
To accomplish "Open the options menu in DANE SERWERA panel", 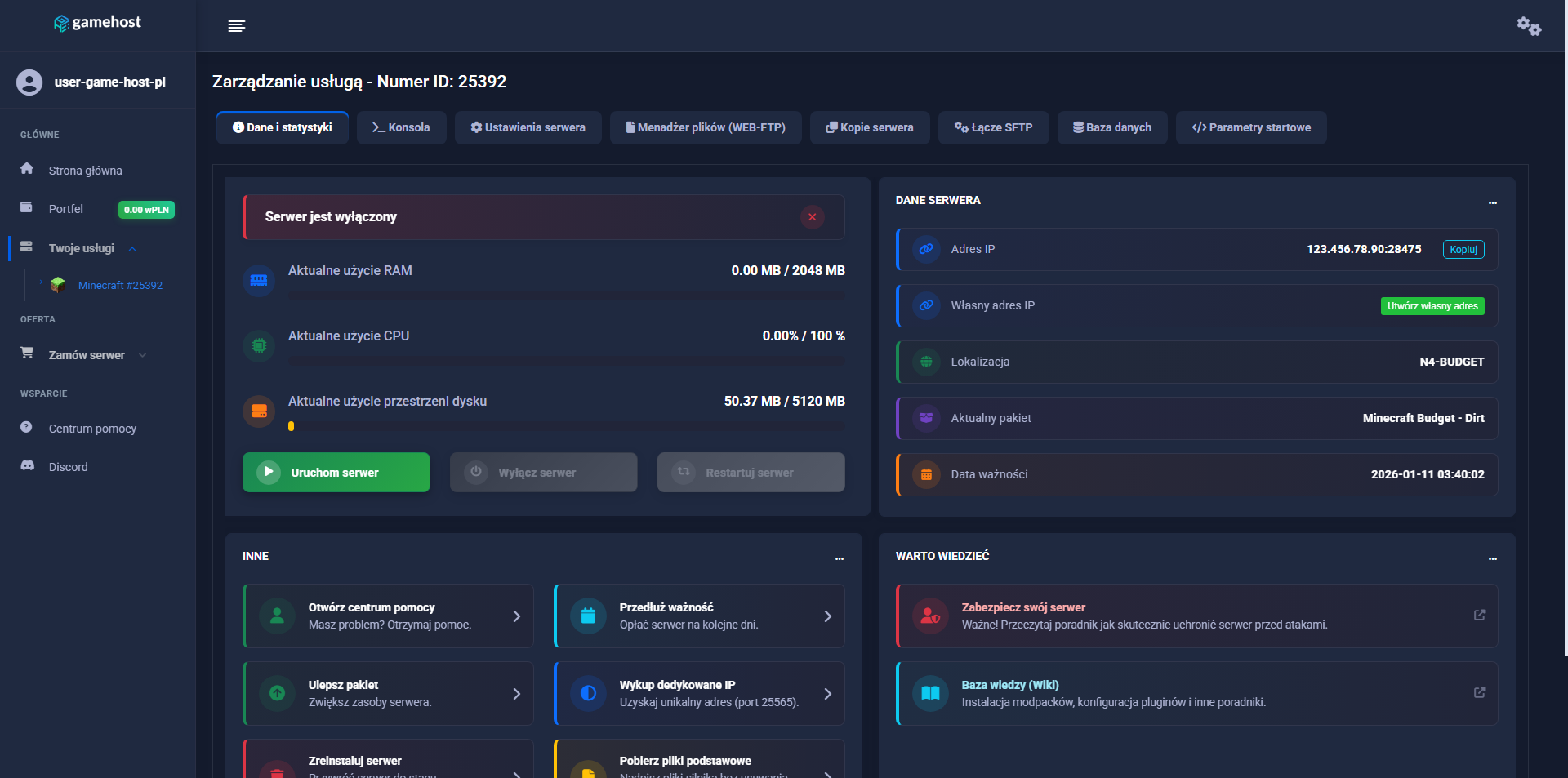I will [1492, 203].
